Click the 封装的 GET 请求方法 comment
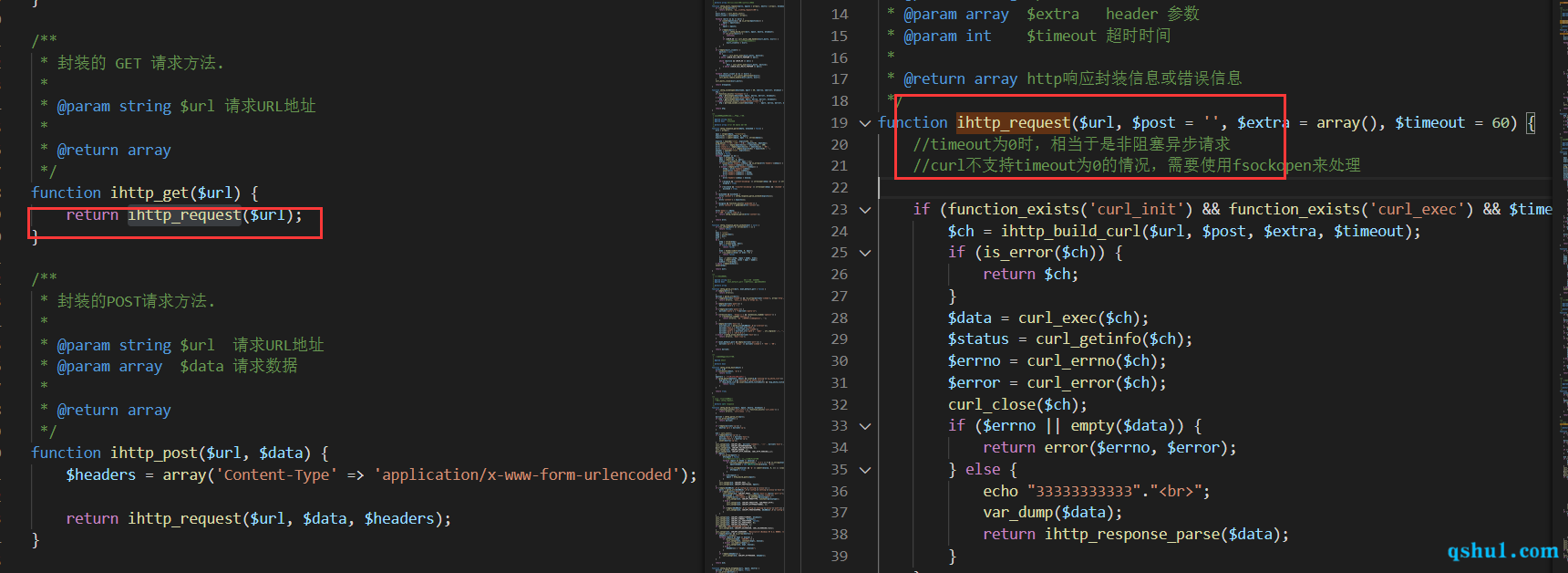The image size is (1568, 573). click(140, 63)
